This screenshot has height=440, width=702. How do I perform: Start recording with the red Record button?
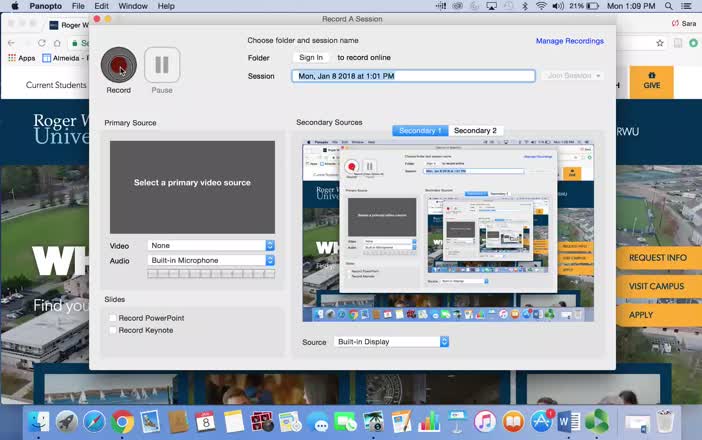pyautogui.click(x=119, y=65)
